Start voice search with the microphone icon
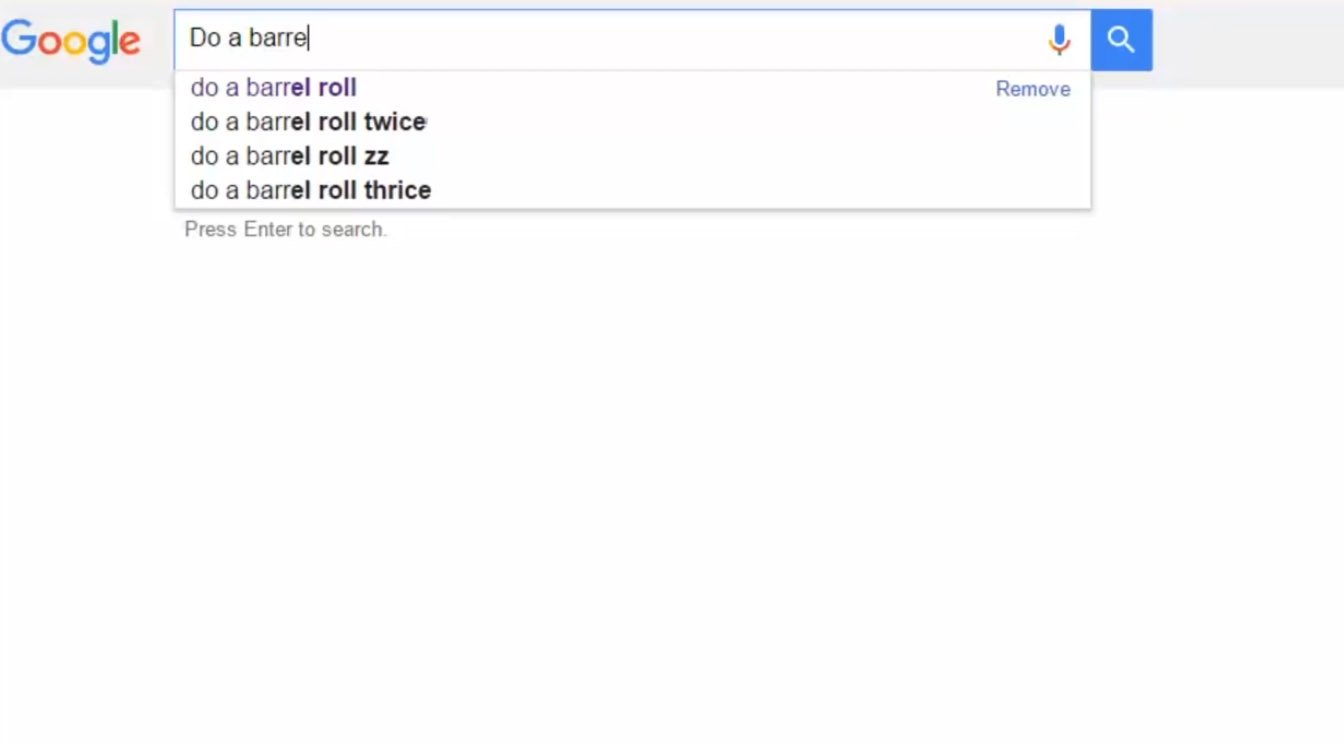 1059,40
